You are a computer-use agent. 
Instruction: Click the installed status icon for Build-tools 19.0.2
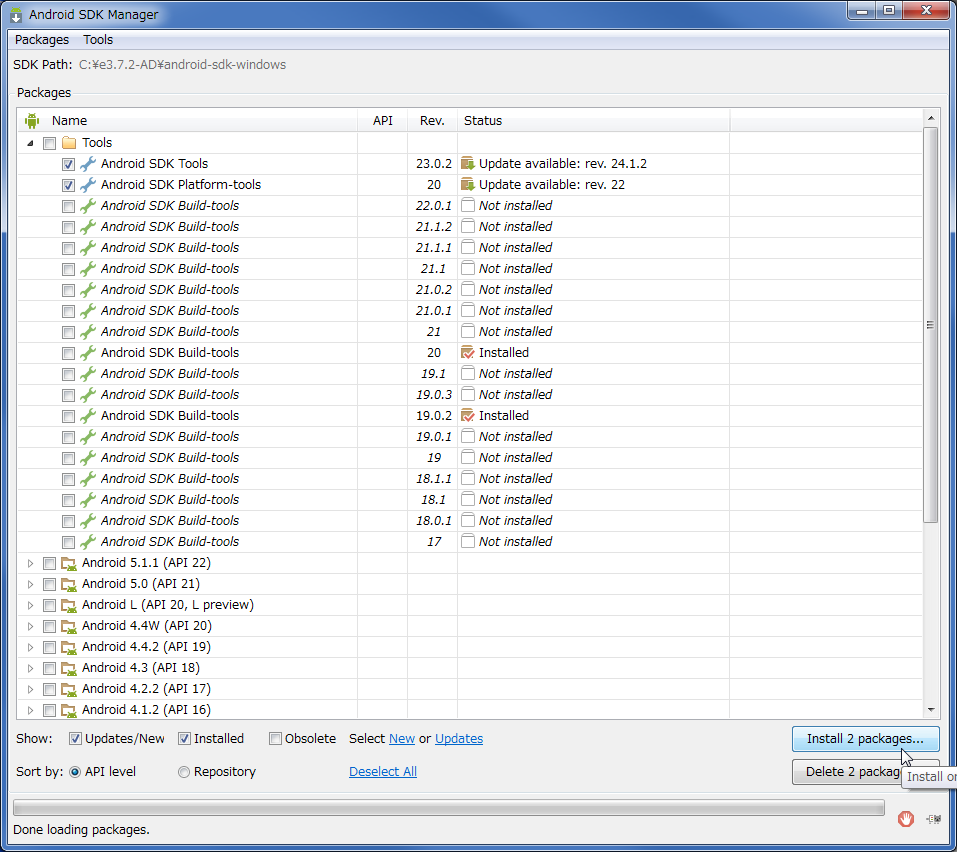tap(468, 416)
